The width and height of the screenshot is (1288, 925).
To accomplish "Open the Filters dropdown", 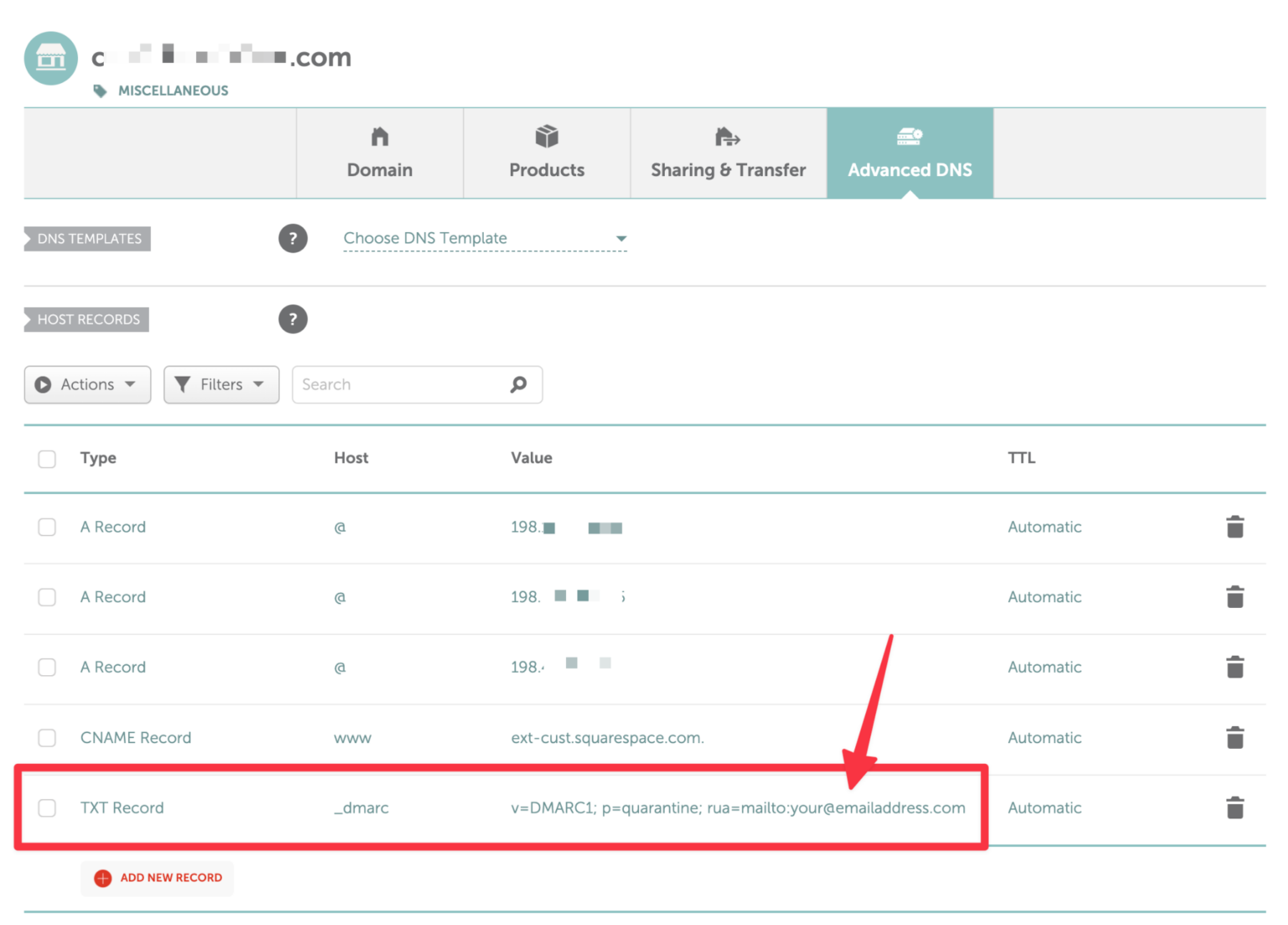I will (x=221, y=384).
